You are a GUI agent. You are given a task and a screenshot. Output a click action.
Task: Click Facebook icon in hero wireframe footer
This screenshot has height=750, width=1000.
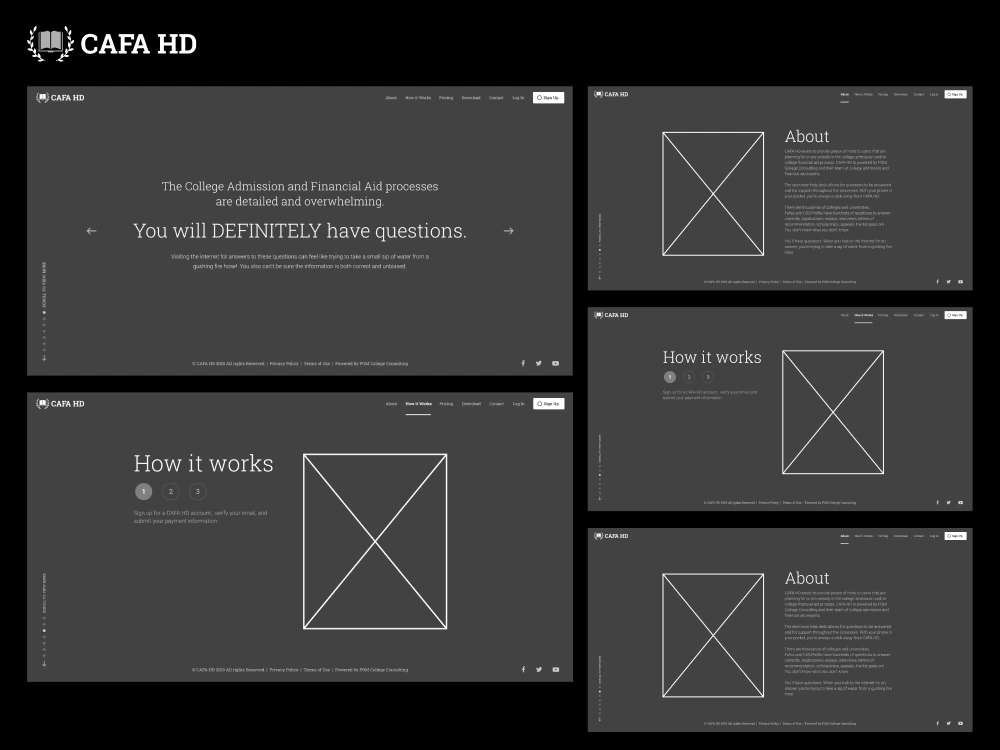(523, 364)
